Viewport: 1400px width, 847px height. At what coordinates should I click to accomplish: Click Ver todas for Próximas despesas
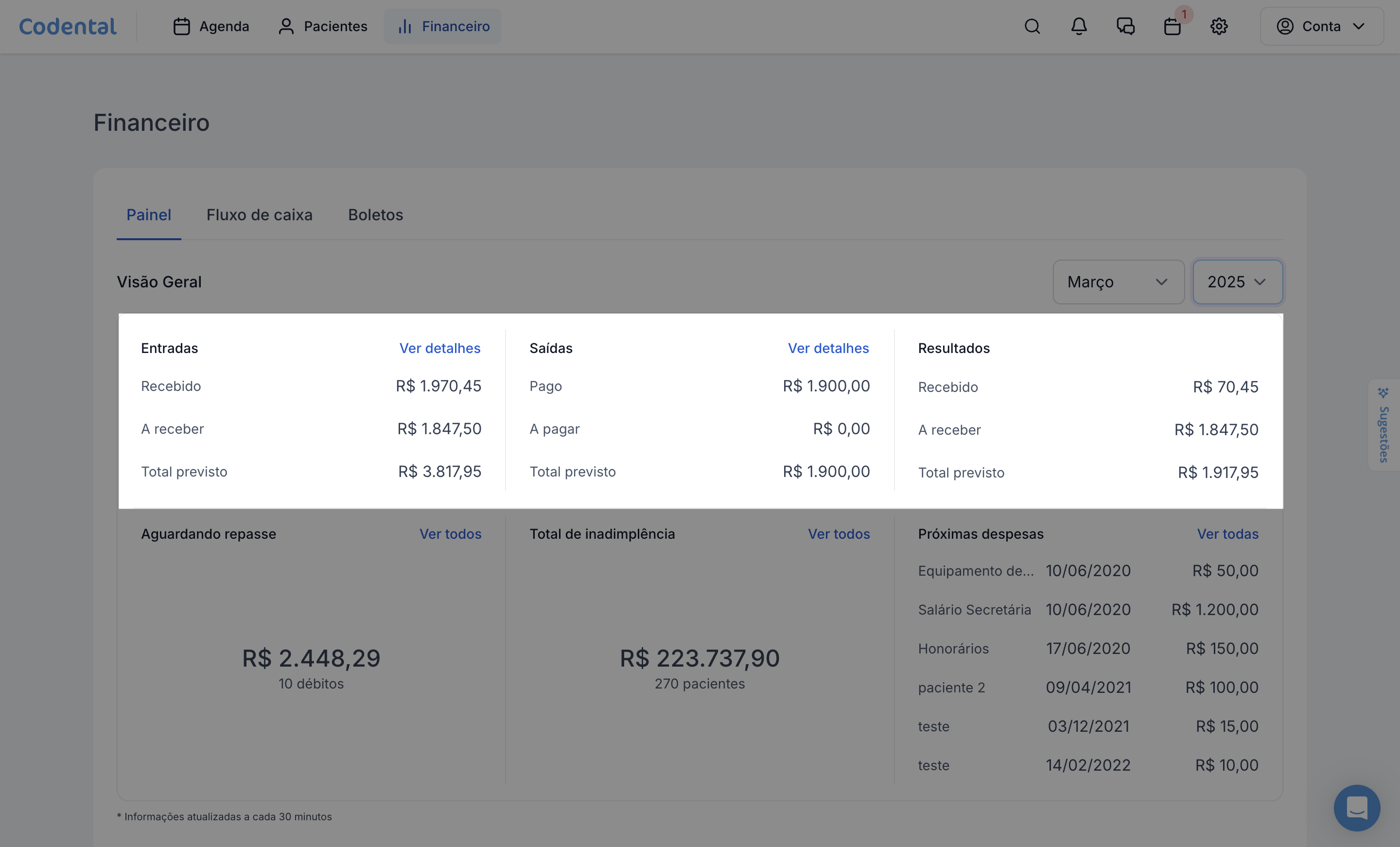(x=1227, y=534)
